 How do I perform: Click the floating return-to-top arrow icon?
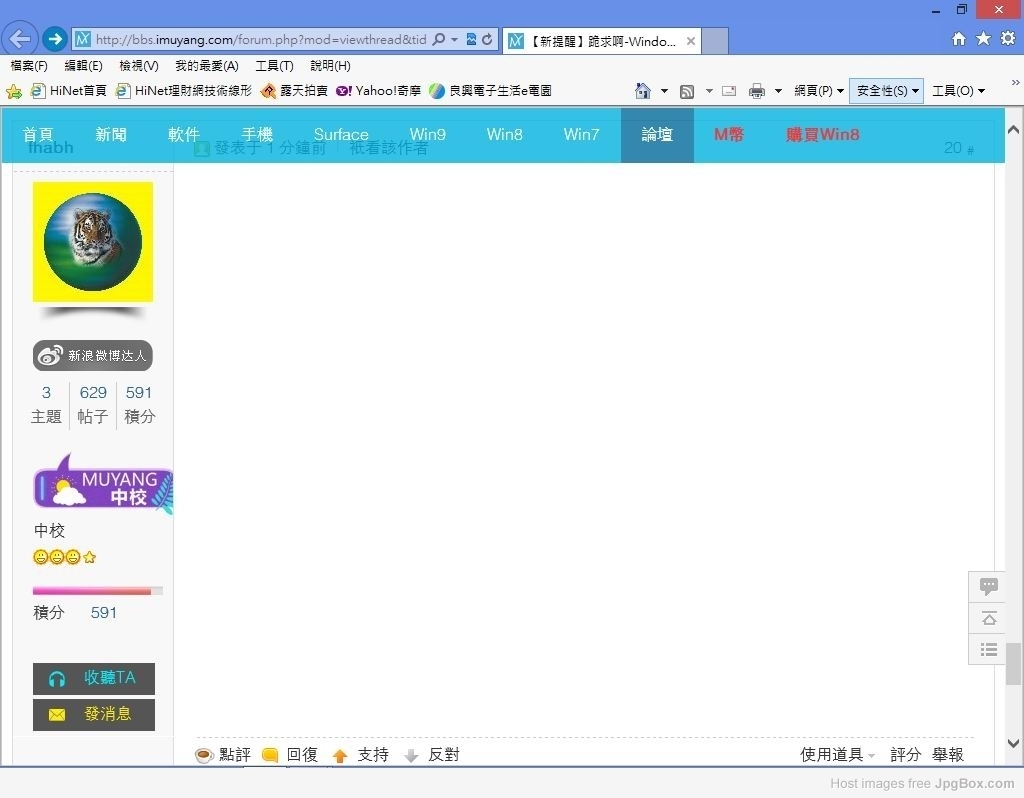pos(988,618)
